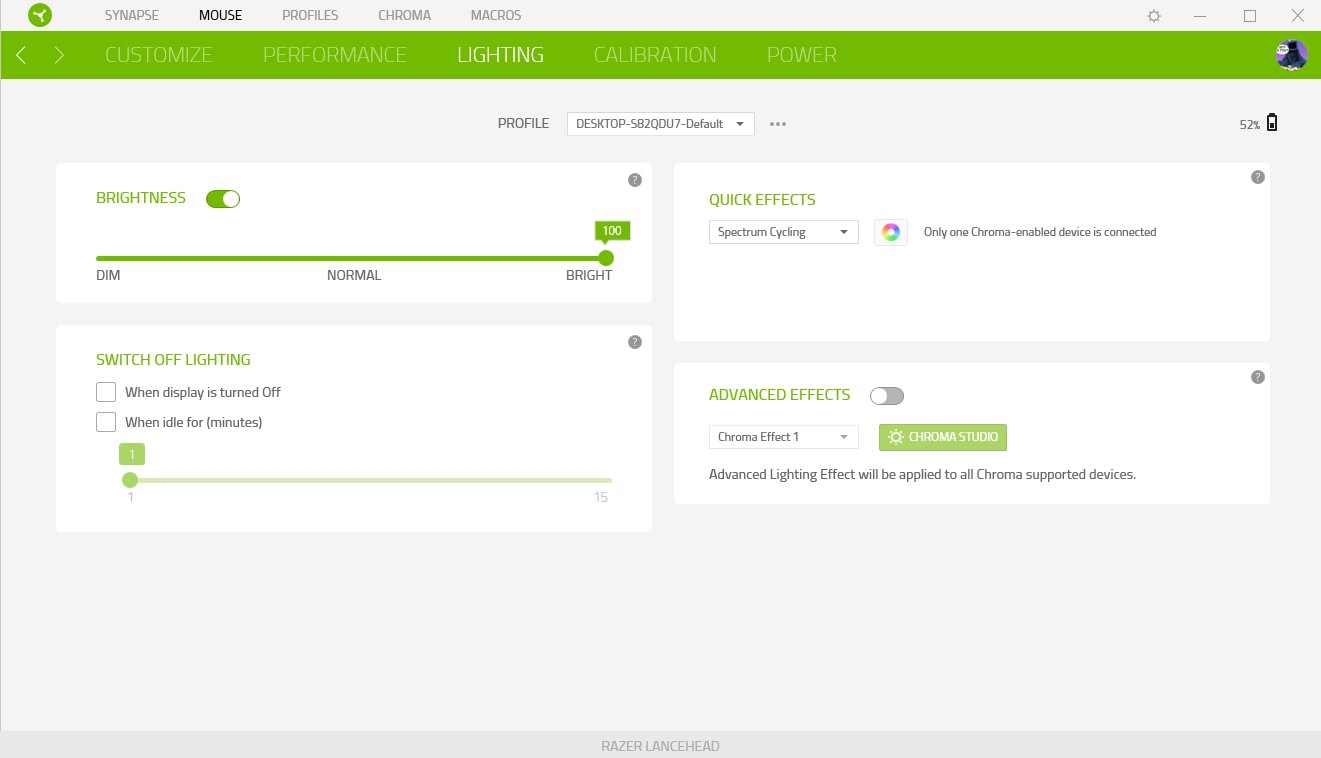This screenshot has height=758, width=1321.
Task: Click the Razer logo icon
Action: (40, 16)
